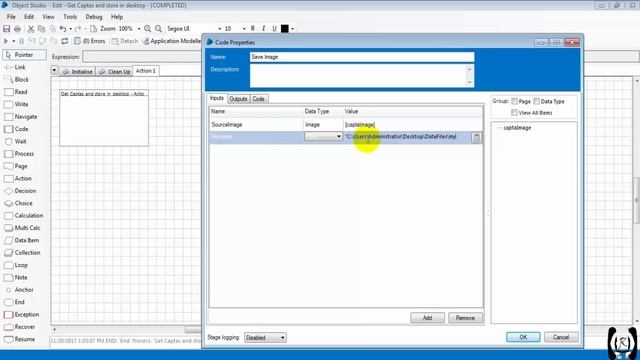Select the Exception stage tool
This screenshot has height=360, width=640.
(x=22, y=315)
